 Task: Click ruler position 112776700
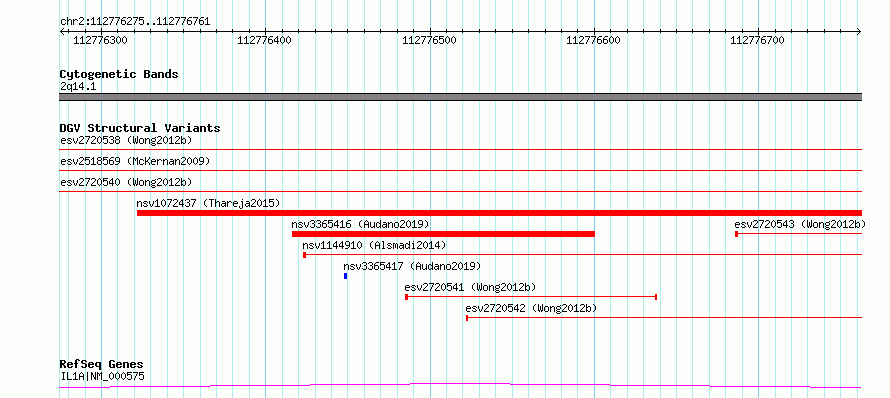click(x=757, y=40)
